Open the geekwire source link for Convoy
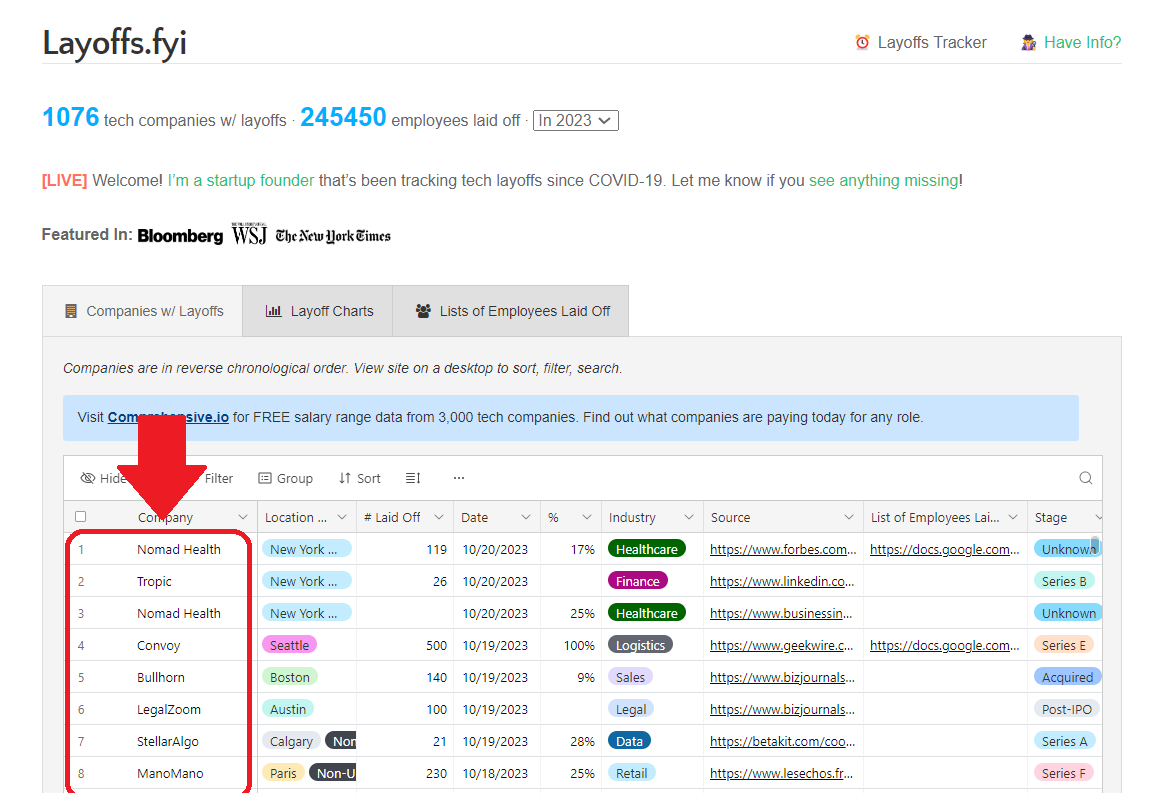Viewport: 1173px width, 793px height. point(782,646)
